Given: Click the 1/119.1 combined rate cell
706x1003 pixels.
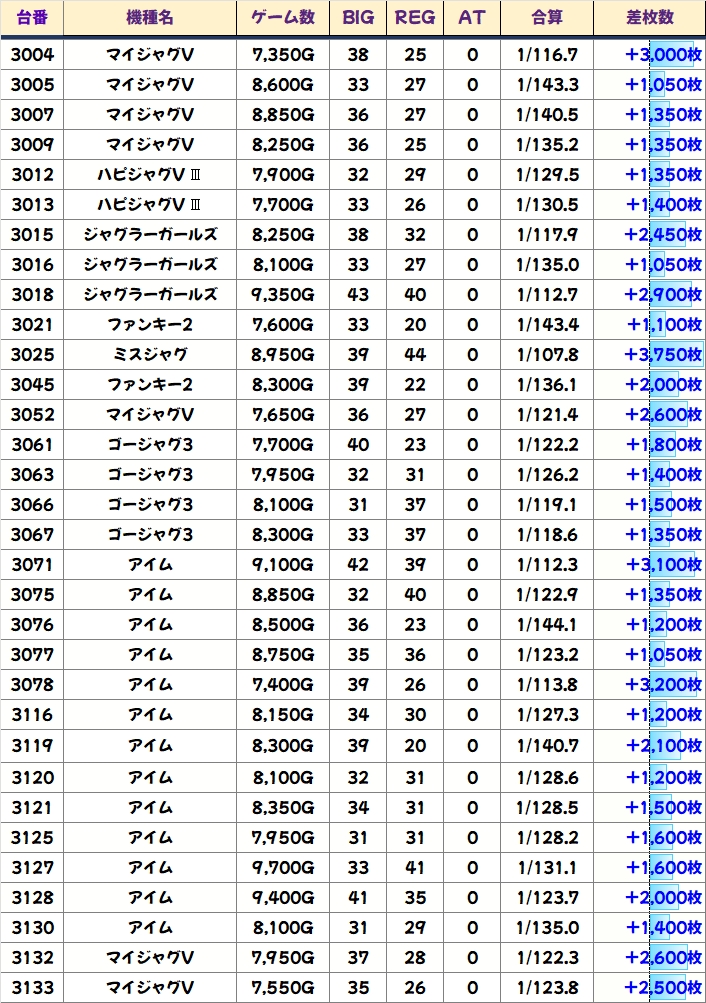Looking at the screenshot, I should tap(547, 505).
